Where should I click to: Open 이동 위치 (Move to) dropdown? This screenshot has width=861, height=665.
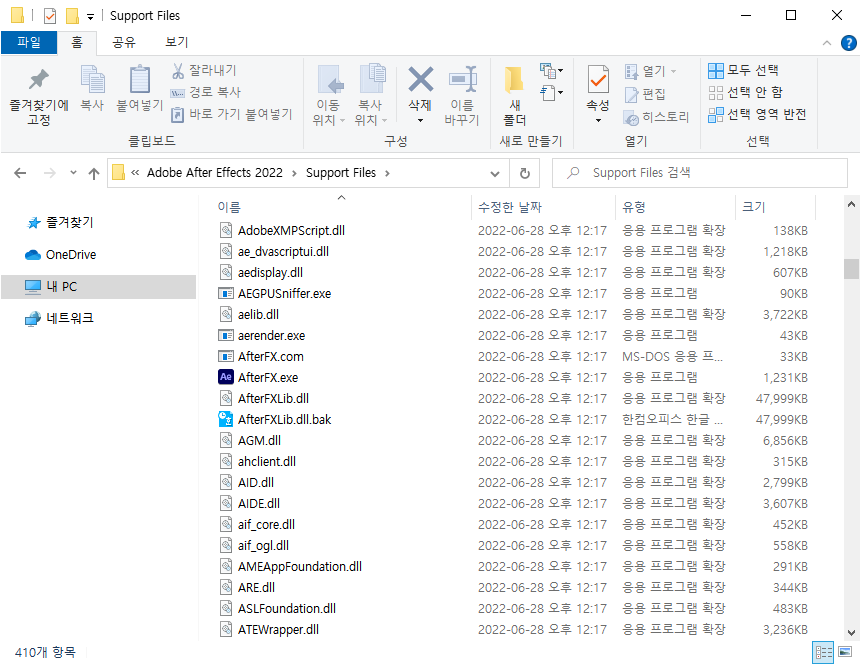click(328, 96)
